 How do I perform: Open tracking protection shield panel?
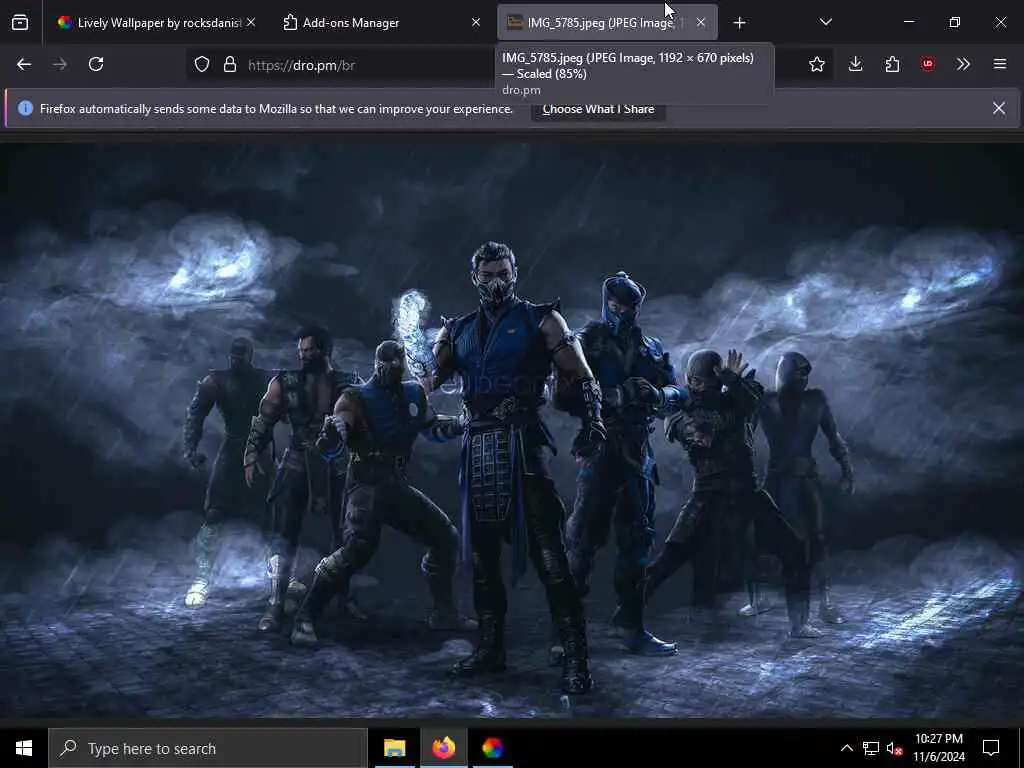202,65
